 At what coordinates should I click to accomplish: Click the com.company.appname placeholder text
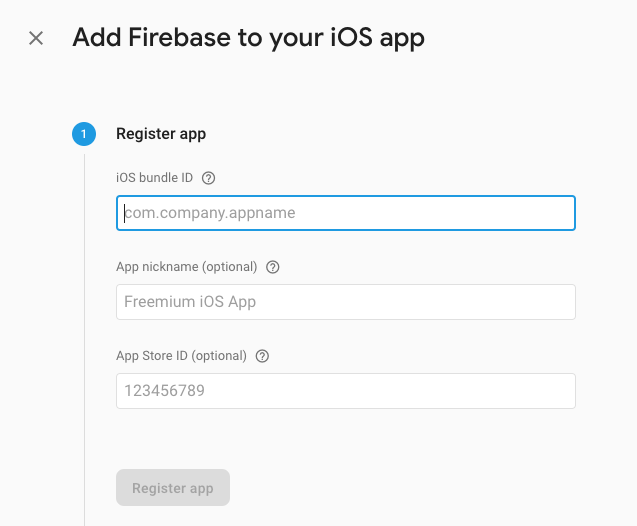(210, 213)
